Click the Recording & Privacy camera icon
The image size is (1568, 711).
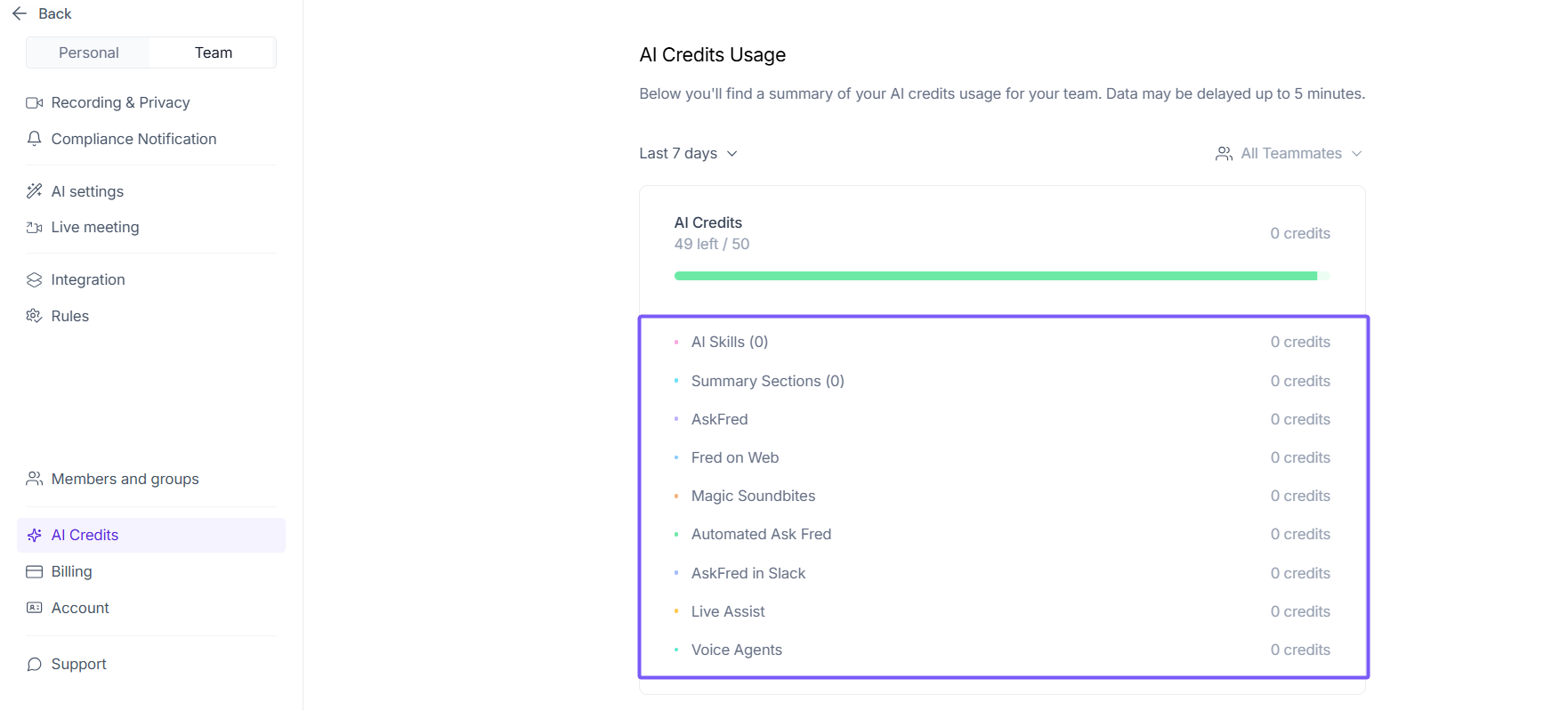(x=35, y=103)
